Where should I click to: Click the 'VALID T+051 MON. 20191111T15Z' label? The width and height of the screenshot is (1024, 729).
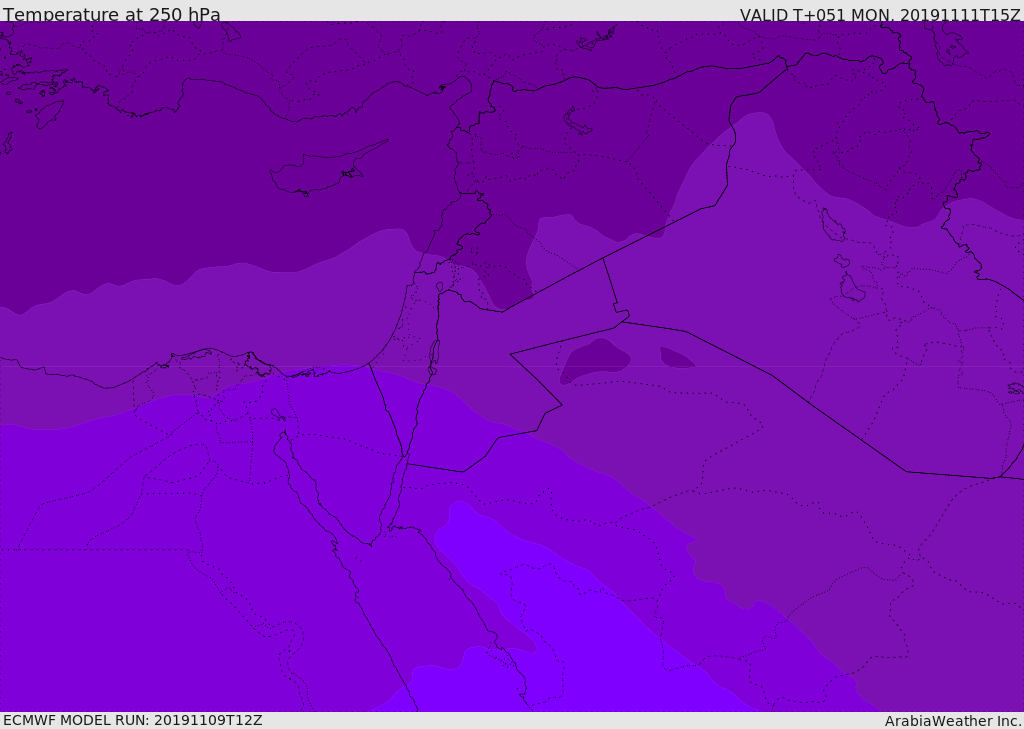[x=880, y=14]
